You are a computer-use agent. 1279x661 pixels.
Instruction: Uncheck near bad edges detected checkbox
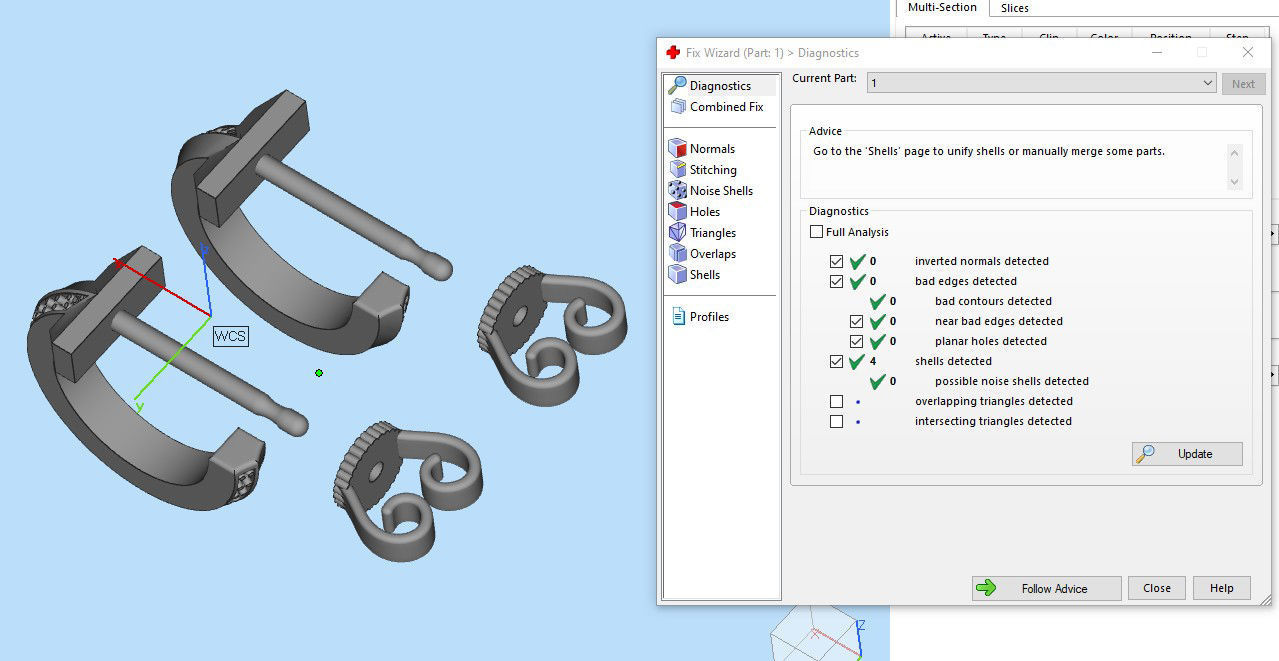[x=856, y=322]
